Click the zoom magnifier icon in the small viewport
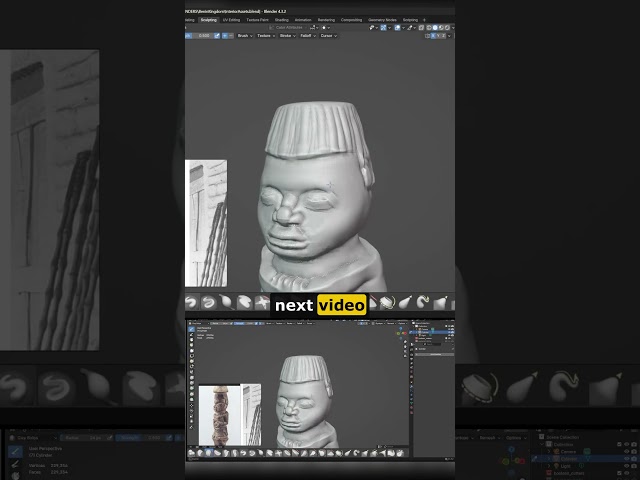The width and height of the screenshot is (640, 480). click(x=405, y=342)
